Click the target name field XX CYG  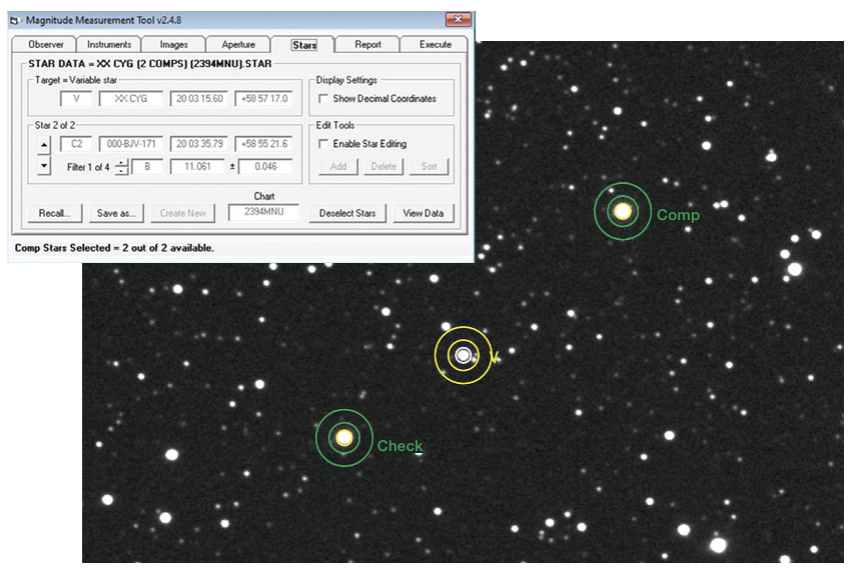[x=131, y=99]
